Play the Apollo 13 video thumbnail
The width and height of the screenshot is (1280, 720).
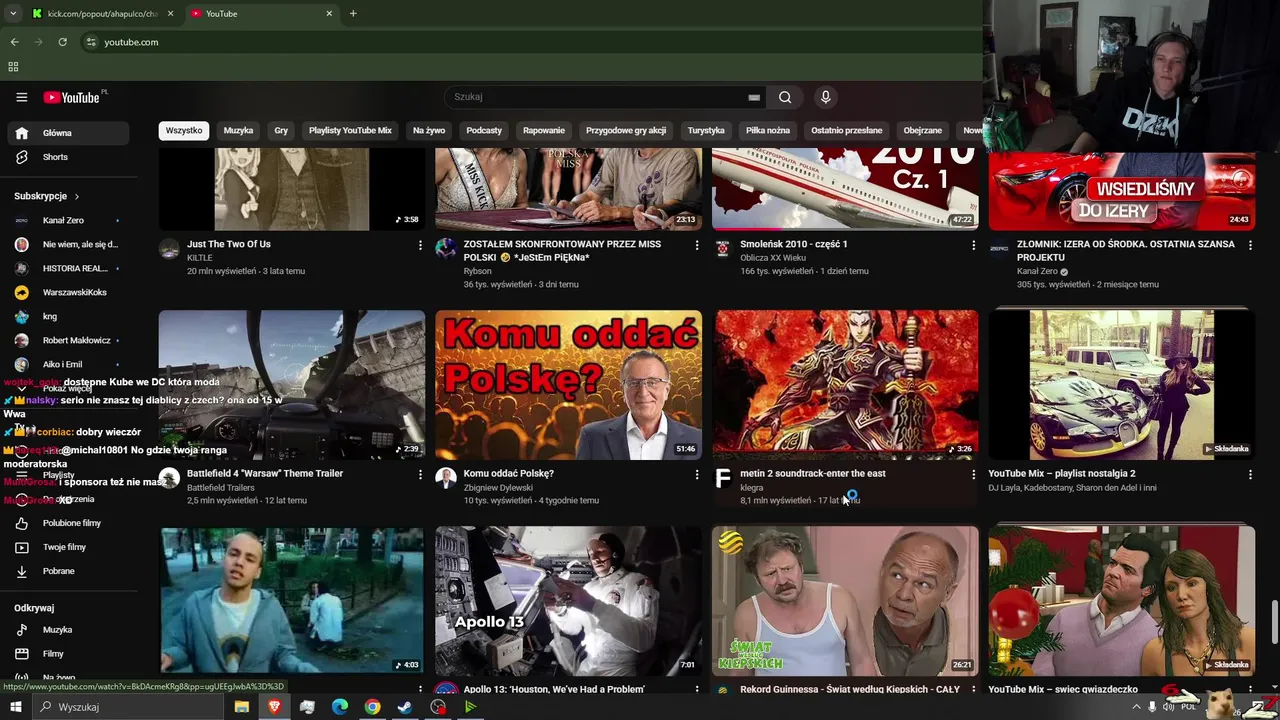click(x=568, y=601)
